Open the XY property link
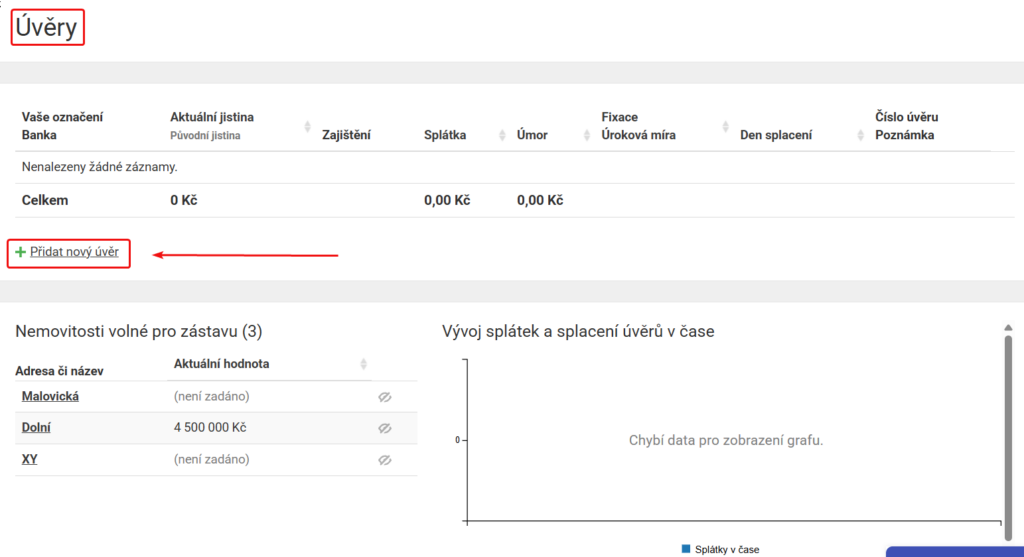 [x=30, y=460]
